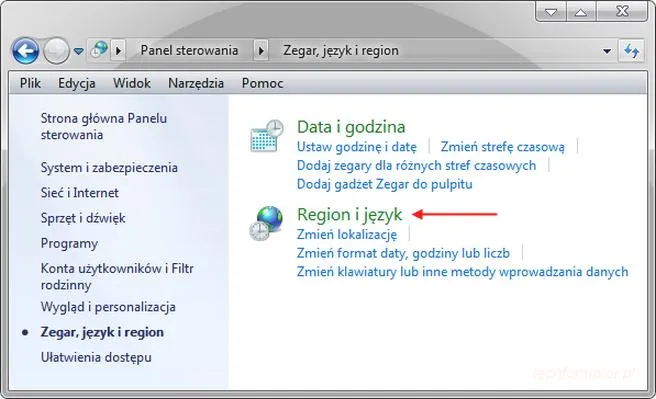Close the Control Panel window
The height and width of the screenshot is (399, 656).
click(622, 11)
